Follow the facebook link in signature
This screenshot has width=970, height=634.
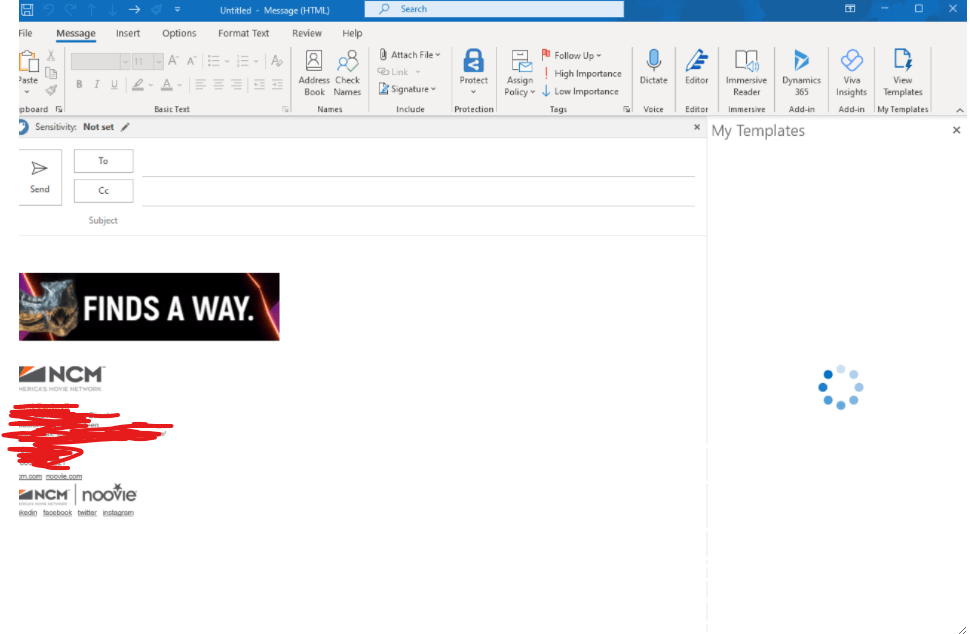click(x=58, y=512)
